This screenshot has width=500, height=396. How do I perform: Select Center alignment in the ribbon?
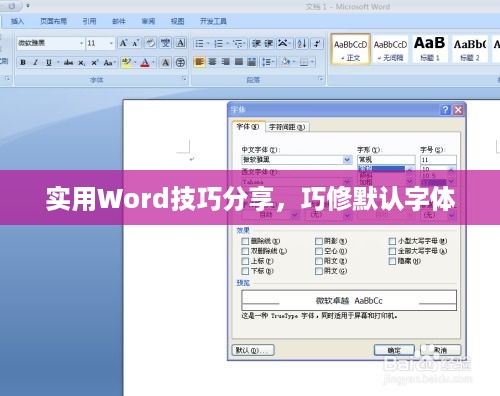(x=212, y=62)
